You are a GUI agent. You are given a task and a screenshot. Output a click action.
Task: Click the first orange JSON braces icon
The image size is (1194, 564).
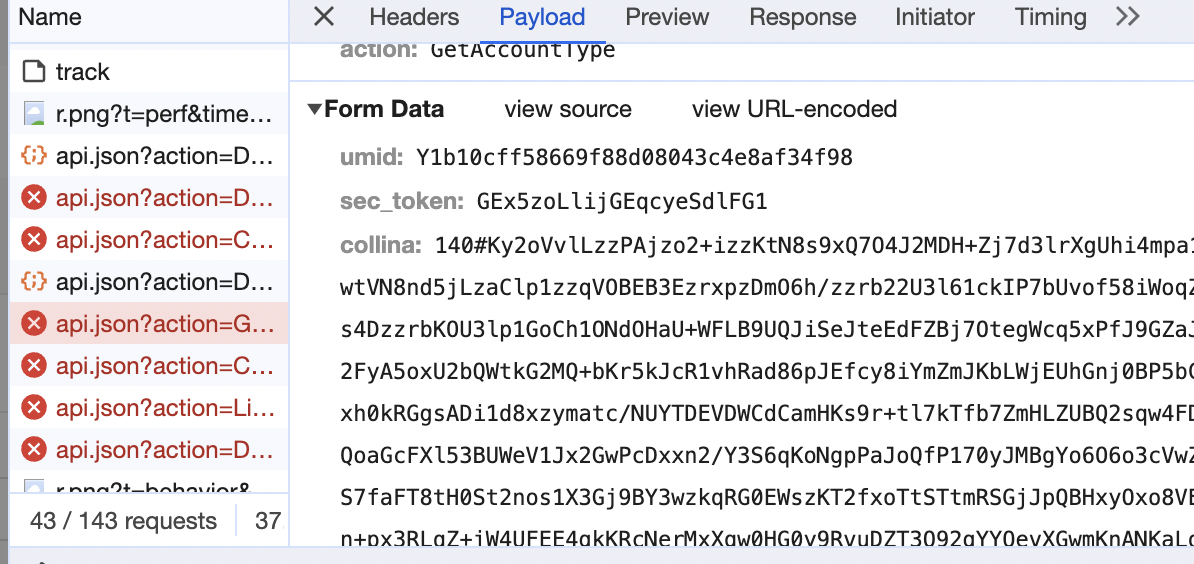pyautogui.click(x=35, y=156)
